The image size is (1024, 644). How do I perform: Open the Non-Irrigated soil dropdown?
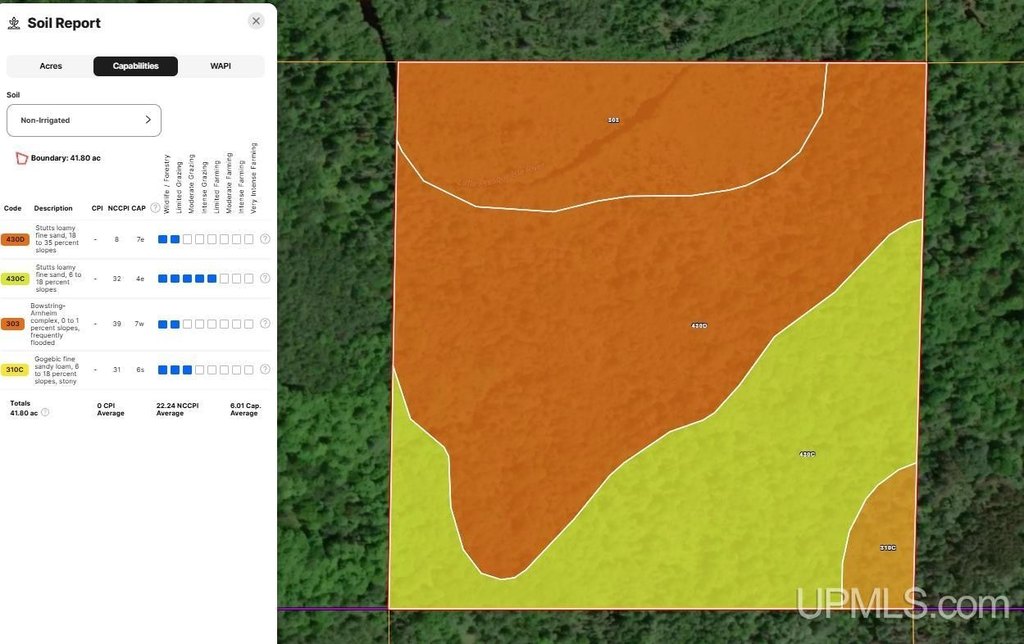84,120
